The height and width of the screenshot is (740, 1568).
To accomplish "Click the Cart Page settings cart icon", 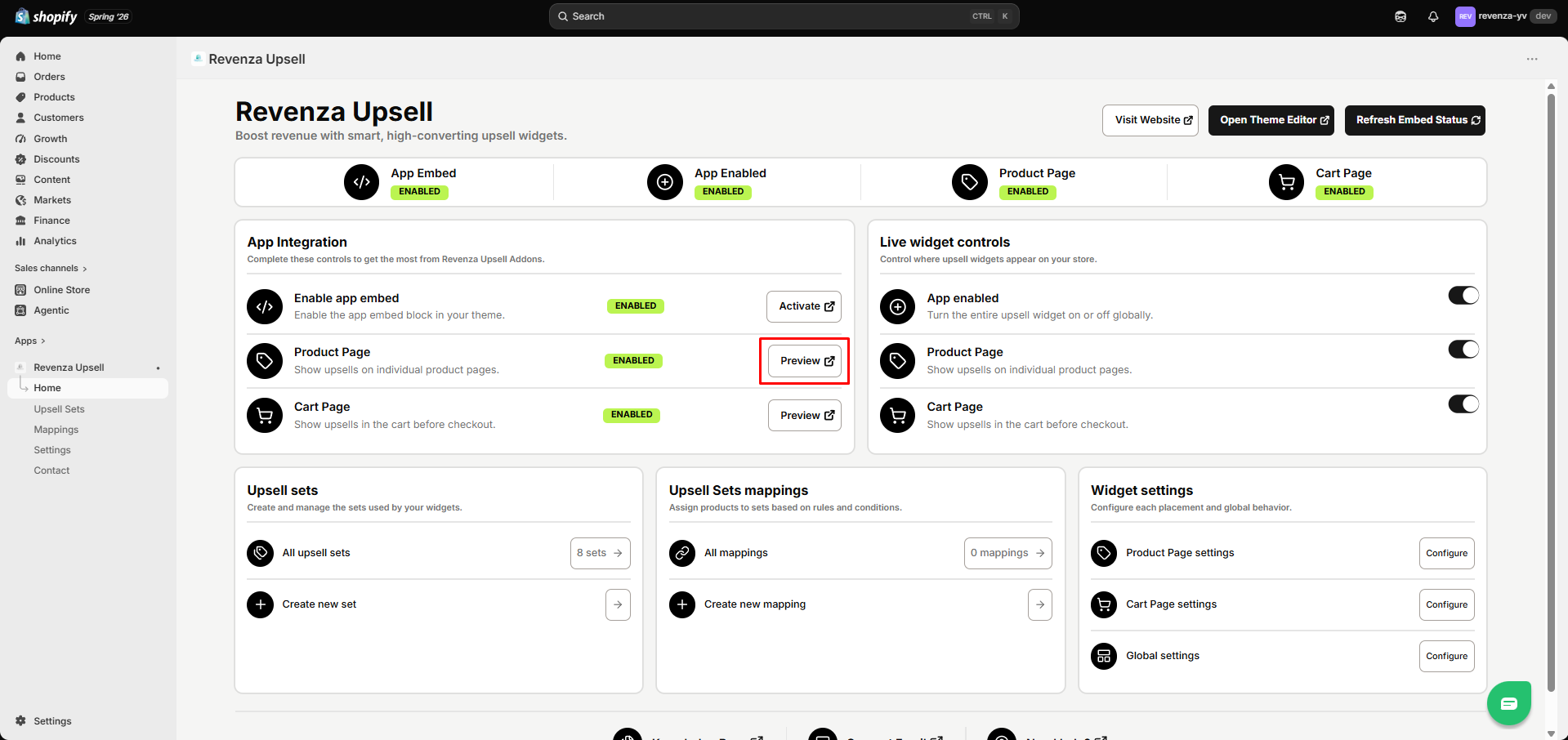I will (x=1104, y=604).
